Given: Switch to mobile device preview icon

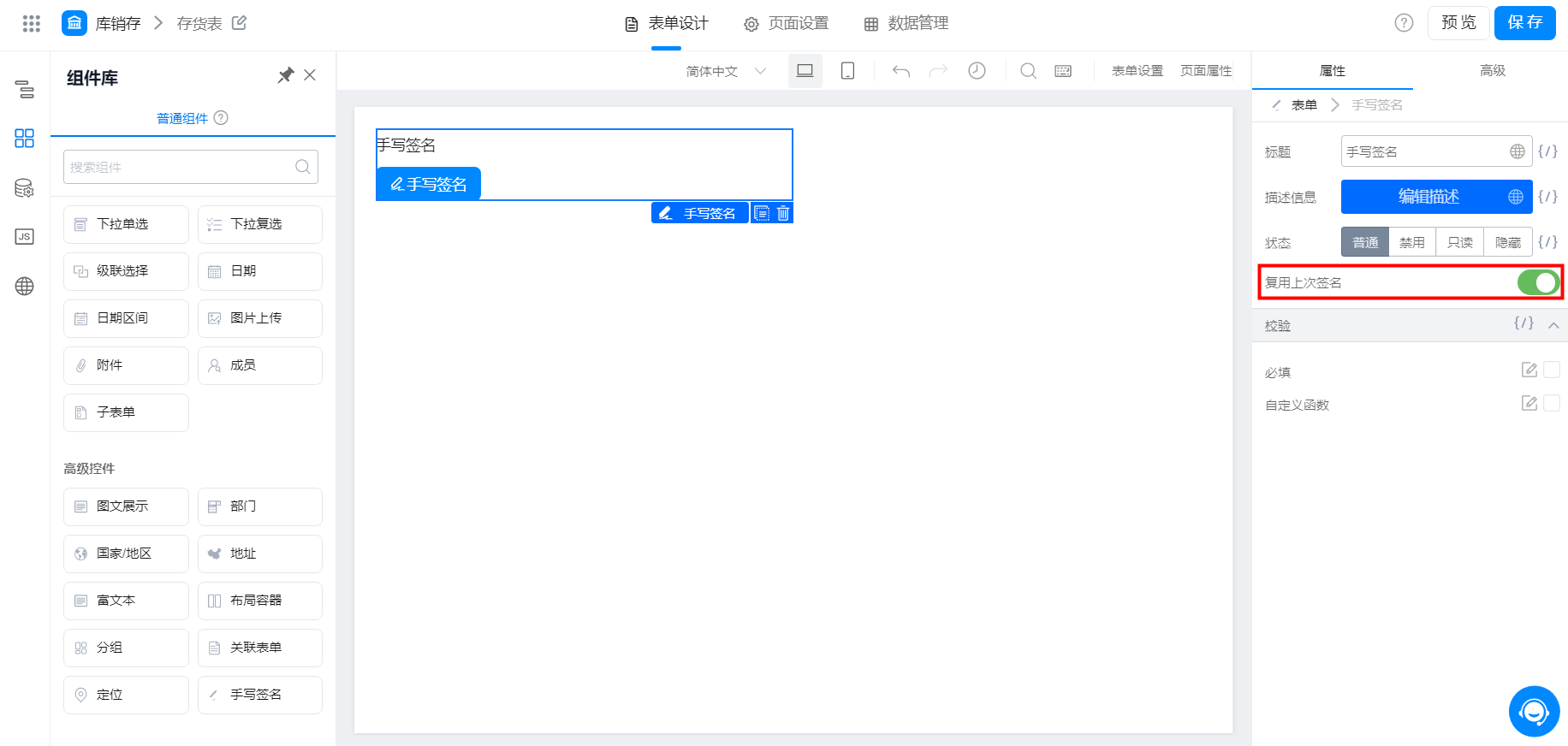Looking at the screenshot, I should (847, 71).
